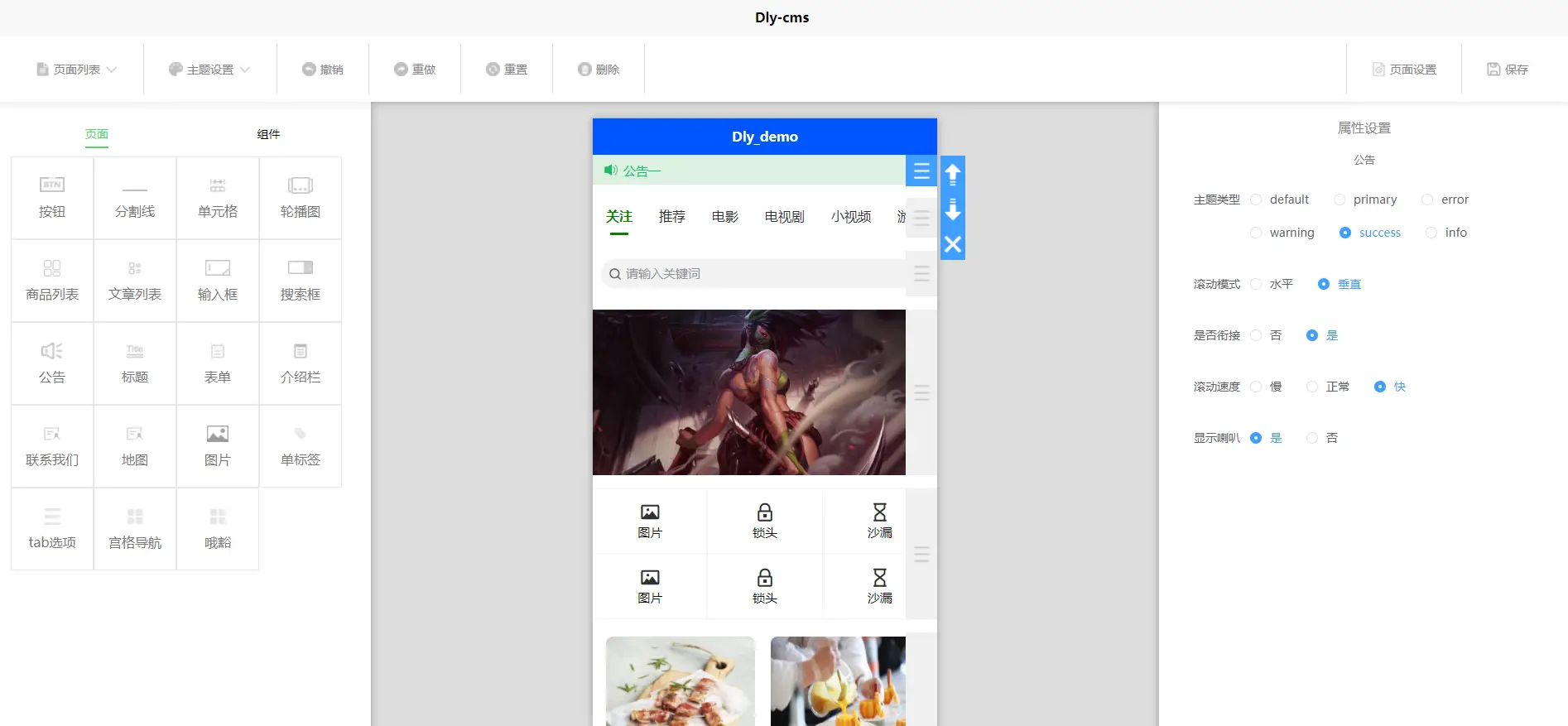Click the carousel banner image in the preview
The height and width of the screenshot is (726, 1568).
tap(749, 392)
